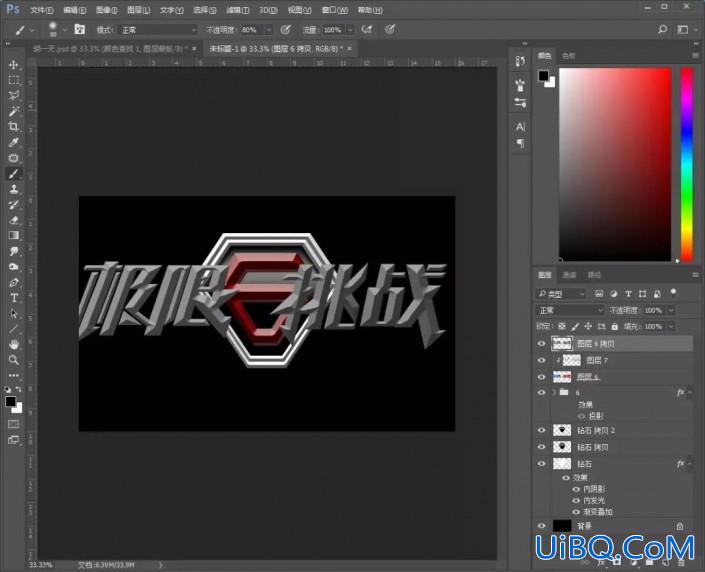The width and height of the screenshot is (705, 572).
Task: Open the Layers panel options menu
Action: tap(695, 275)
